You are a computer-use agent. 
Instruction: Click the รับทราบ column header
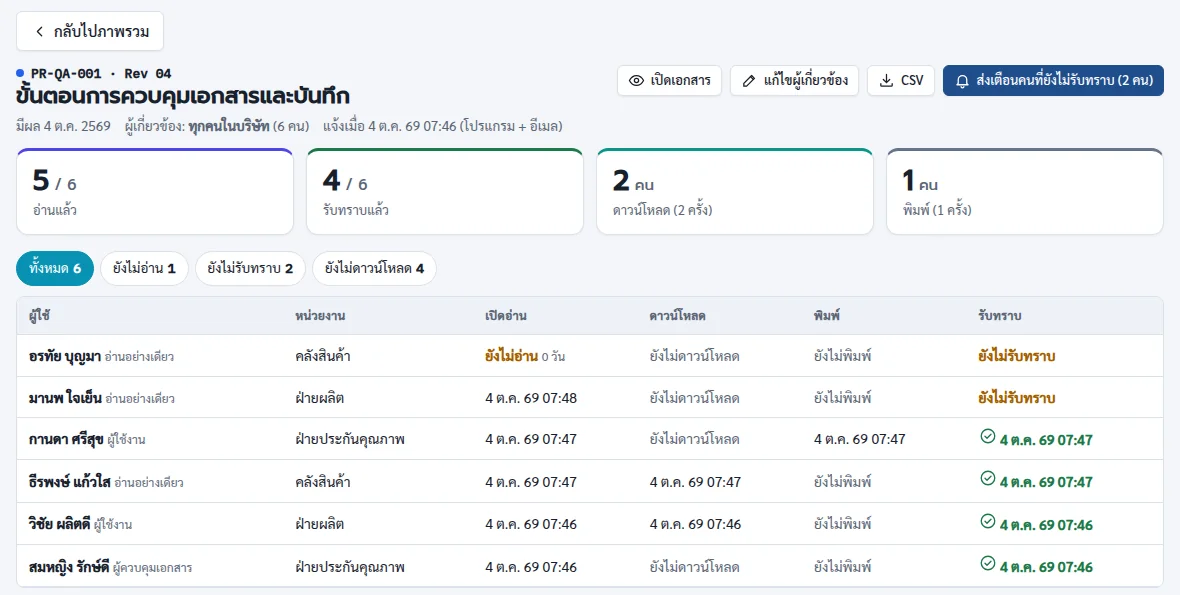coord(999,316)
